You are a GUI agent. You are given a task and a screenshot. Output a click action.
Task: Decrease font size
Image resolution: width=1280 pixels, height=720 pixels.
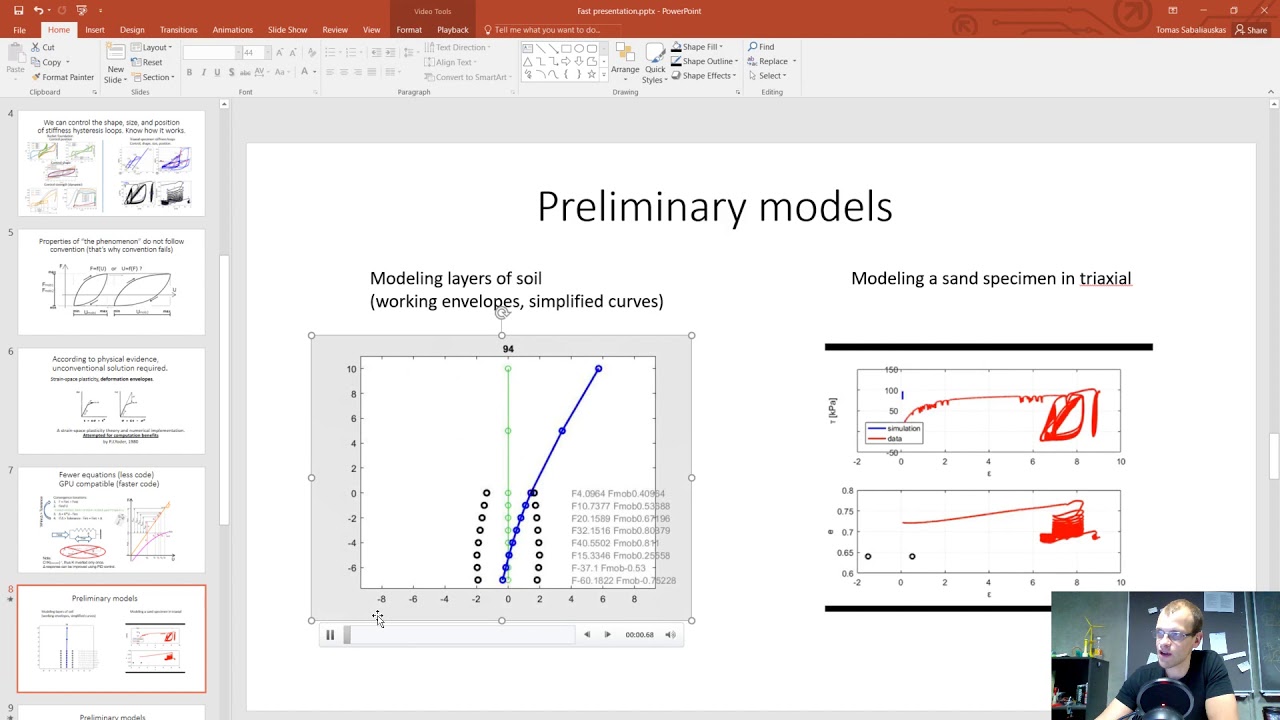click(x=293, y=52)
